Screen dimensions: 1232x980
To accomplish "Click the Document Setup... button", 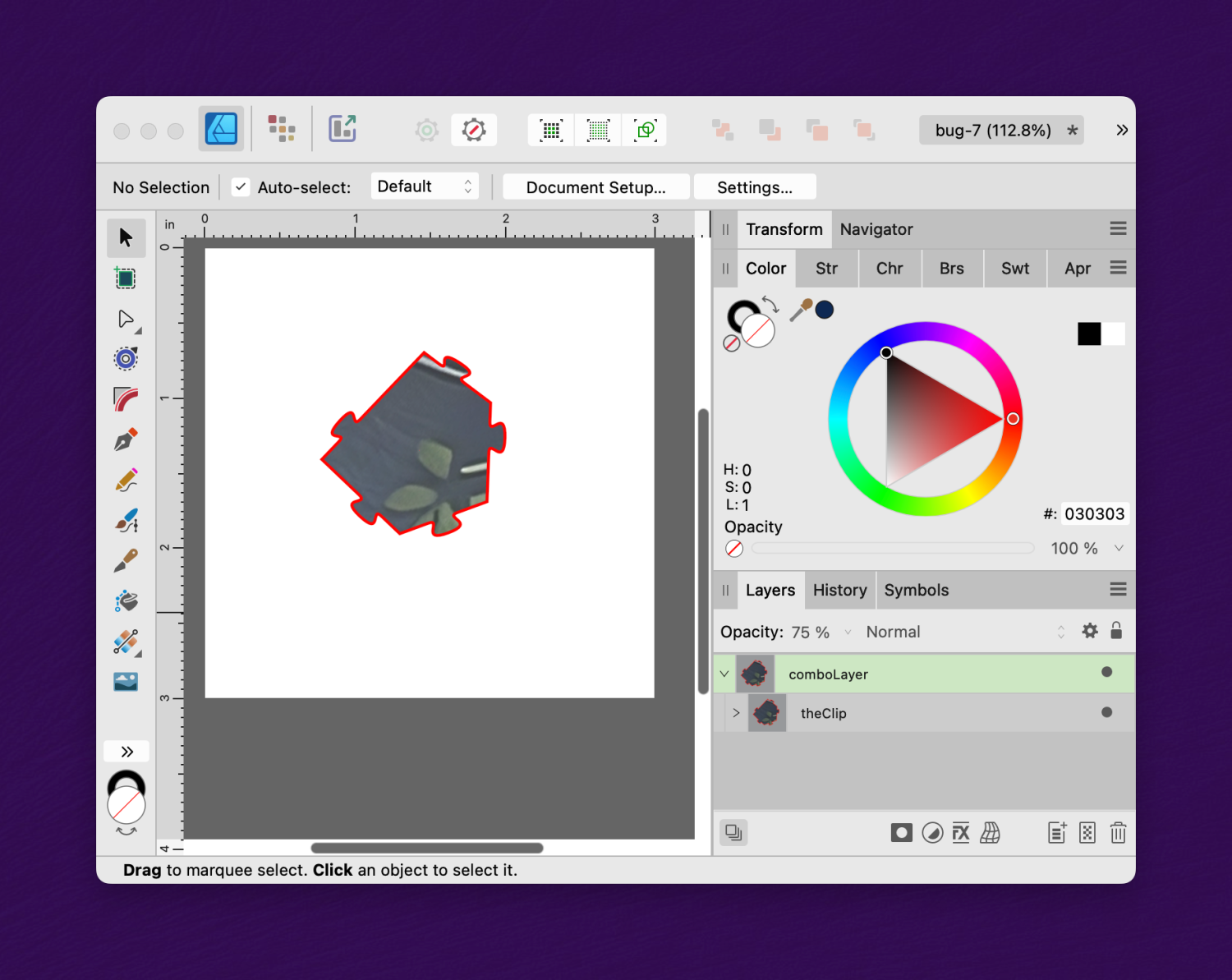I will [595, 187].
